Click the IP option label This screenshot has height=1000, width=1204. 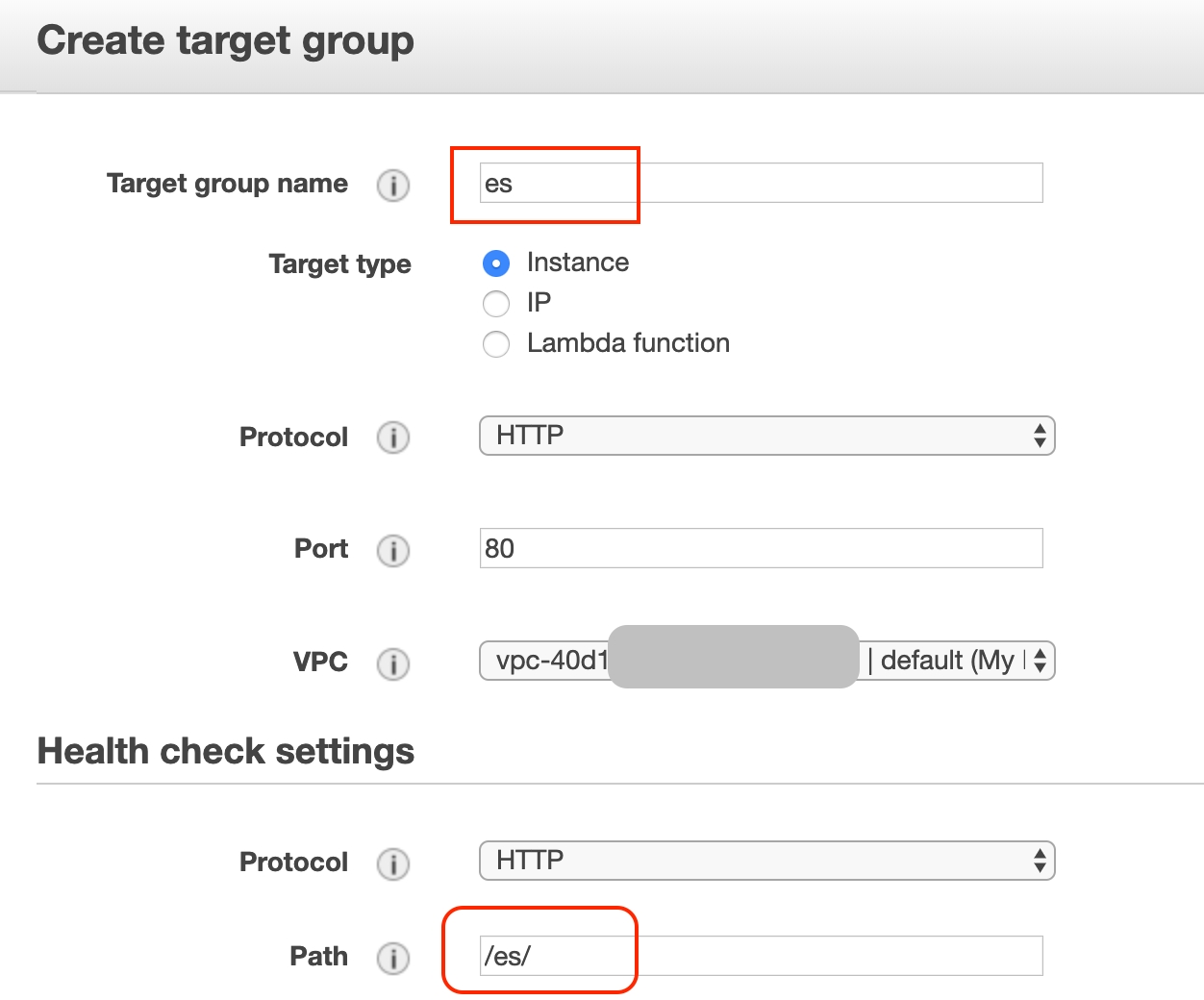[539, 303]
